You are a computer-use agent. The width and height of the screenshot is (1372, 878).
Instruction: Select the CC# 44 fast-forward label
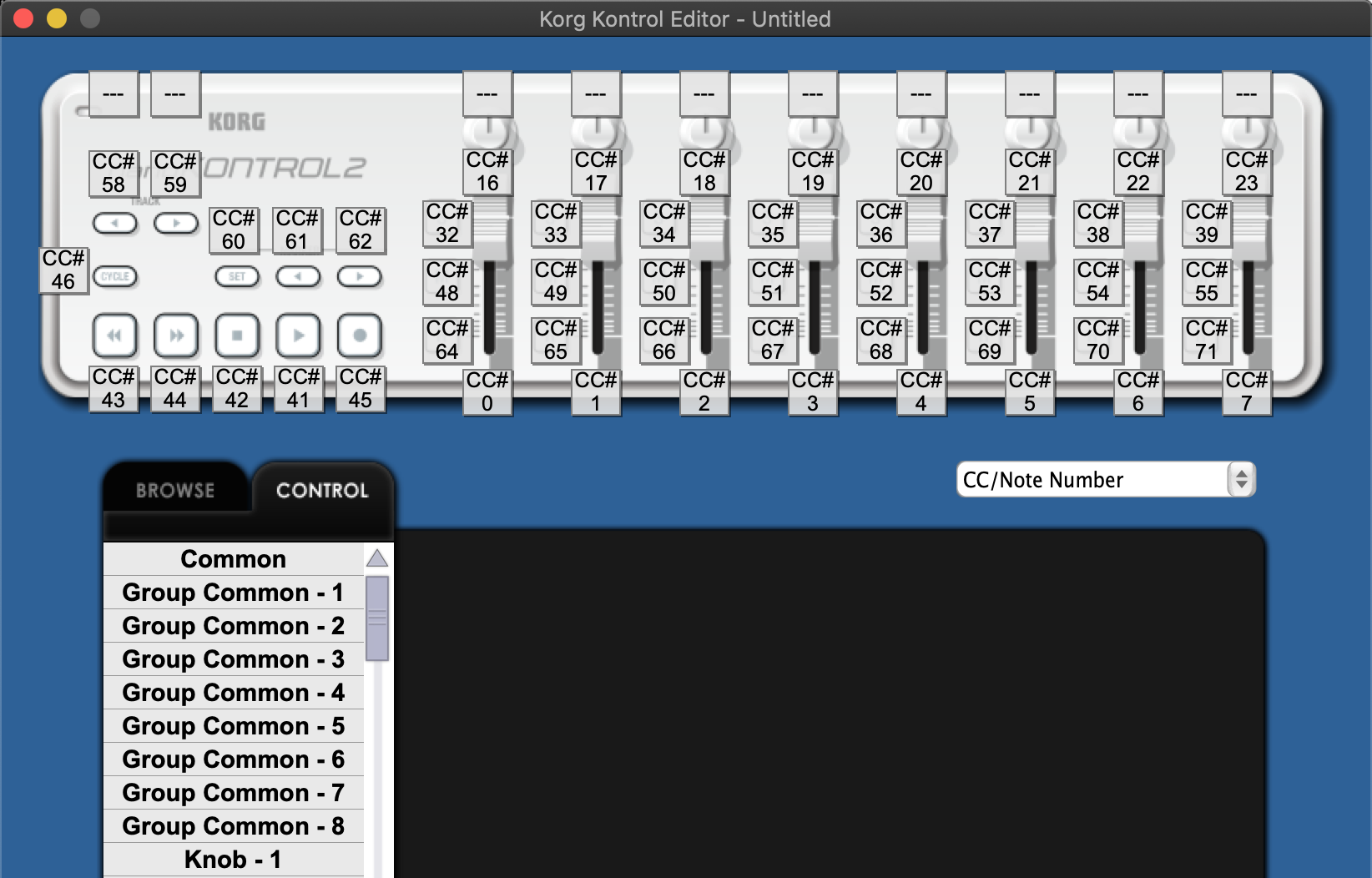[175, 389]
